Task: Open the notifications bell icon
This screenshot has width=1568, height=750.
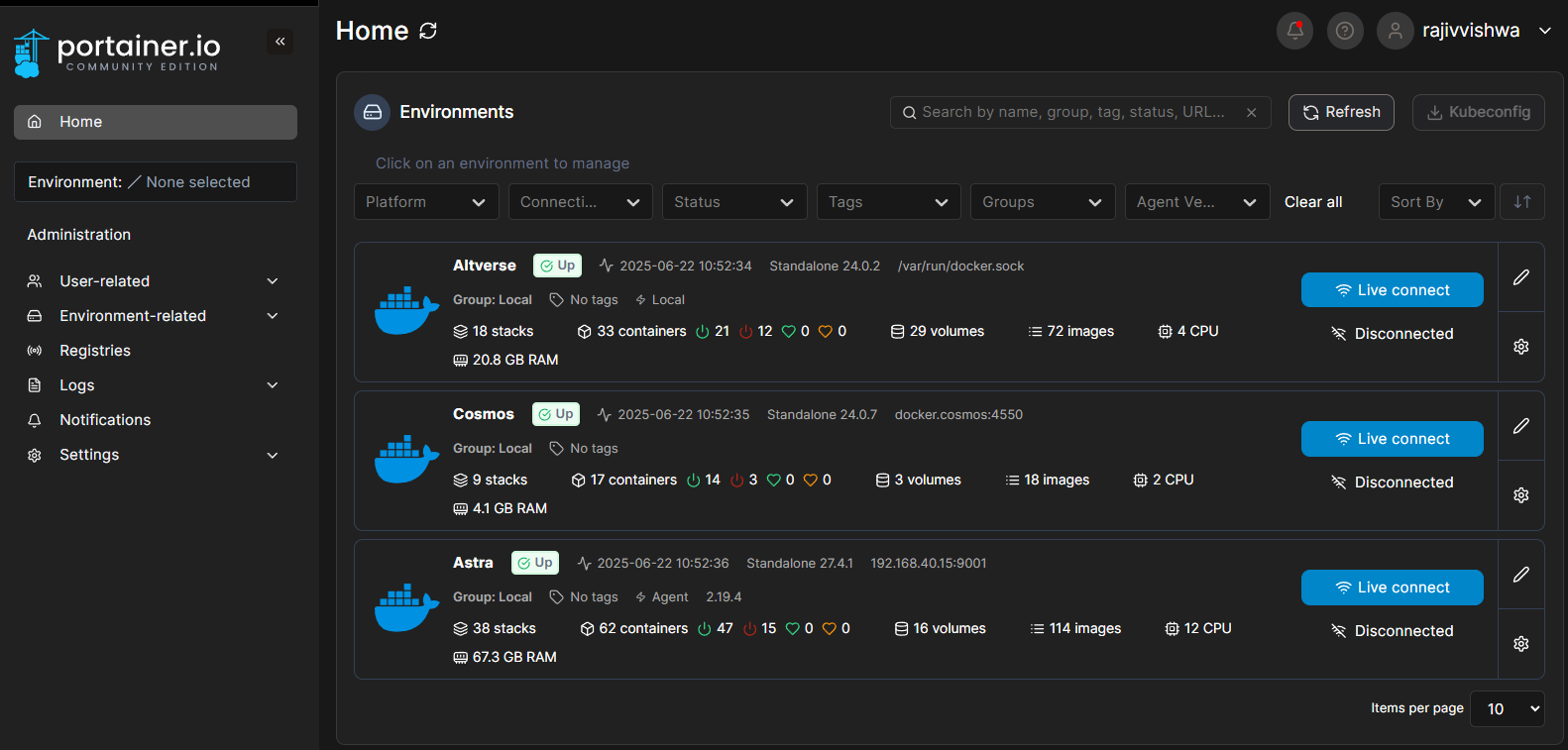Action: click(1294, 31)
